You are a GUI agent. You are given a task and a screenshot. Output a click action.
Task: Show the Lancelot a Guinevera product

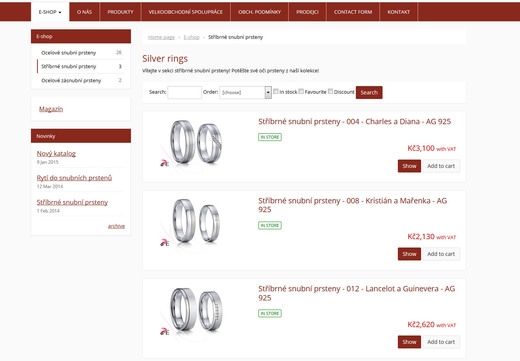(409, 342)
